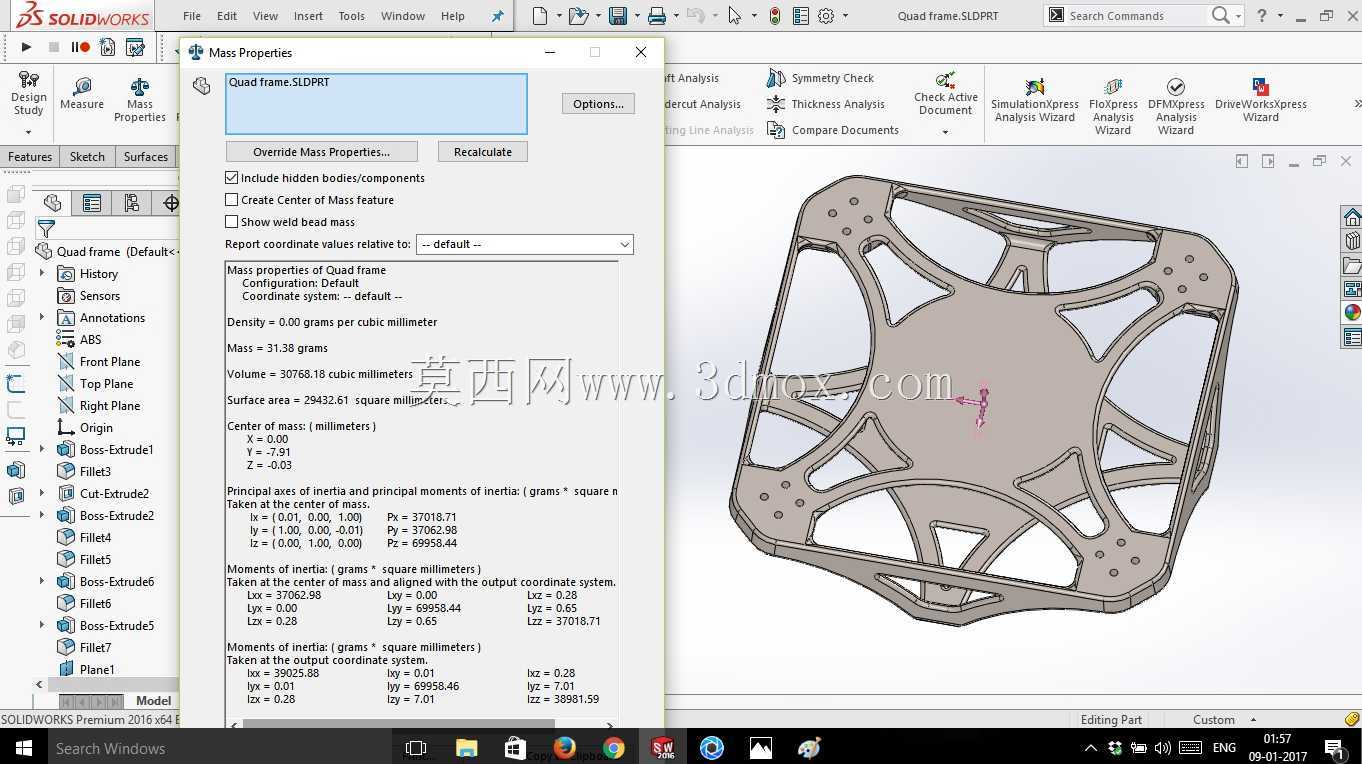Expand the History tree node
This screenshot has width=1362, height=764.
[42, 274]
